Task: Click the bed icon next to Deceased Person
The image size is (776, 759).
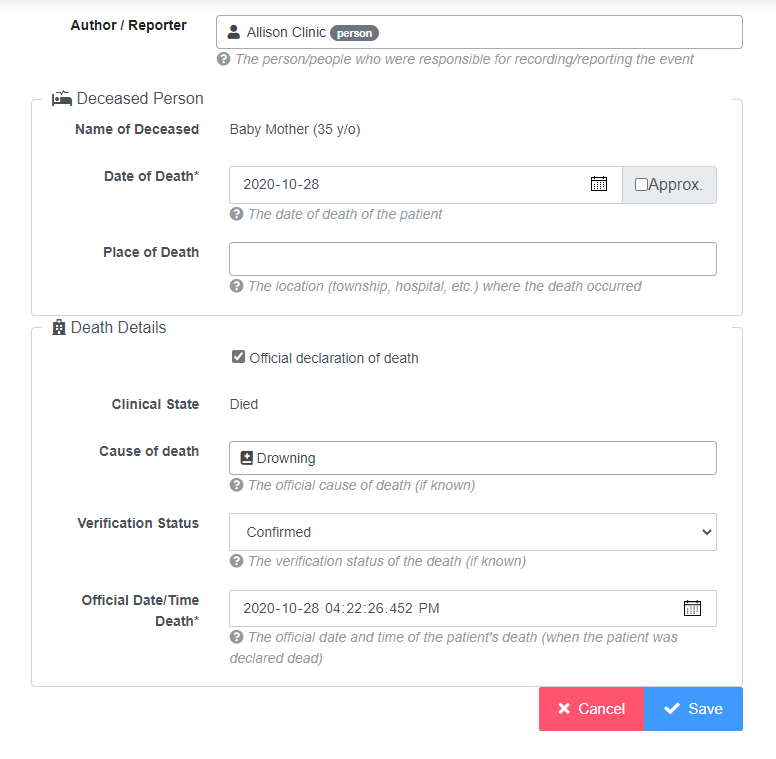Action: pyautogui.click(x=62, y=98)
